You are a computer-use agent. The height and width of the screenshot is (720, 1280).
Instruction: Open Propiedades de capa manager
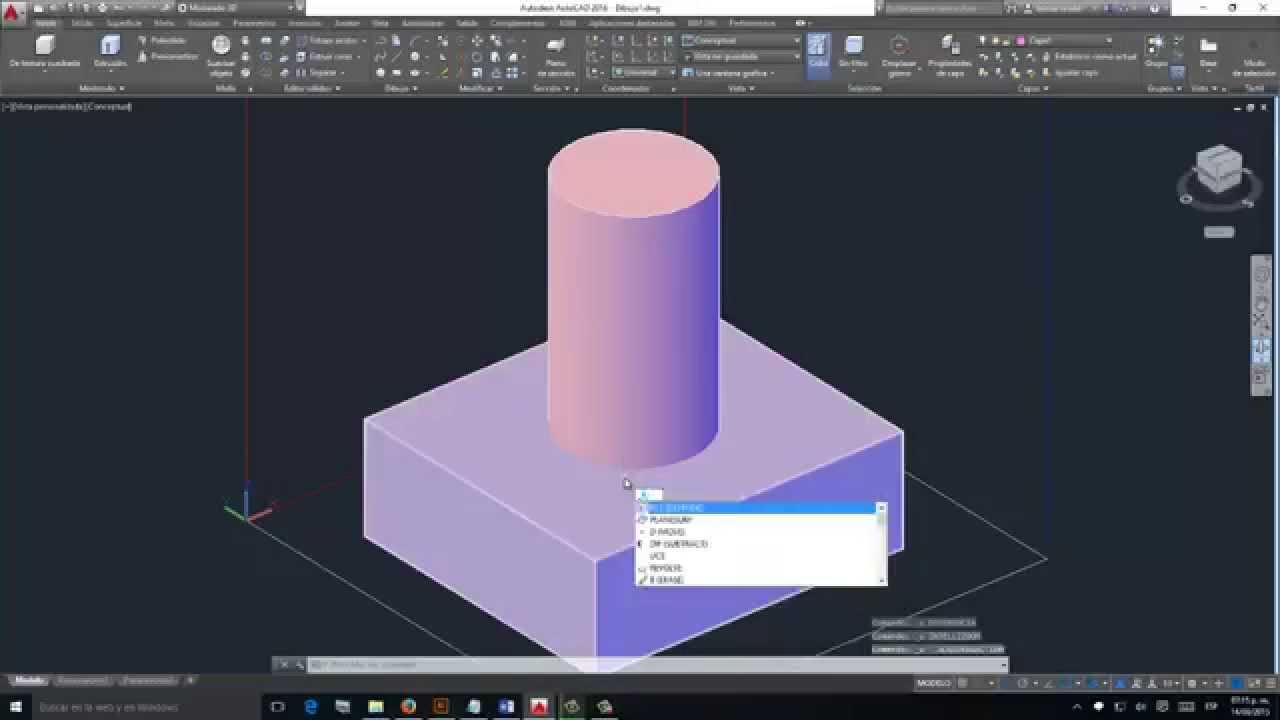[950, 55]
